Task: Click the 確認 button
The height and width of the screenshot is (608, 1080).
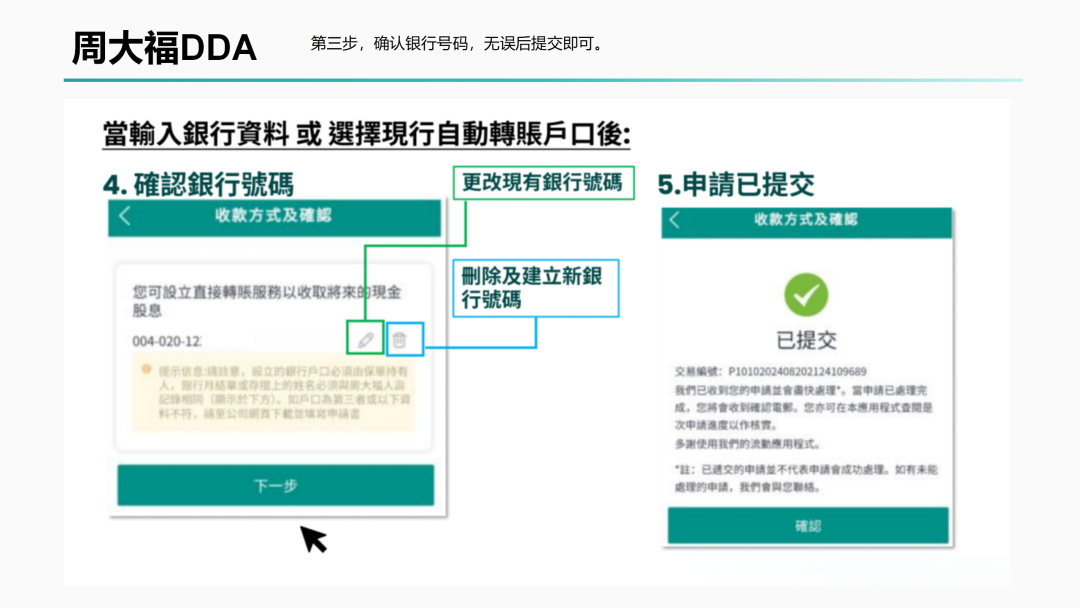Action: [808, 526]
